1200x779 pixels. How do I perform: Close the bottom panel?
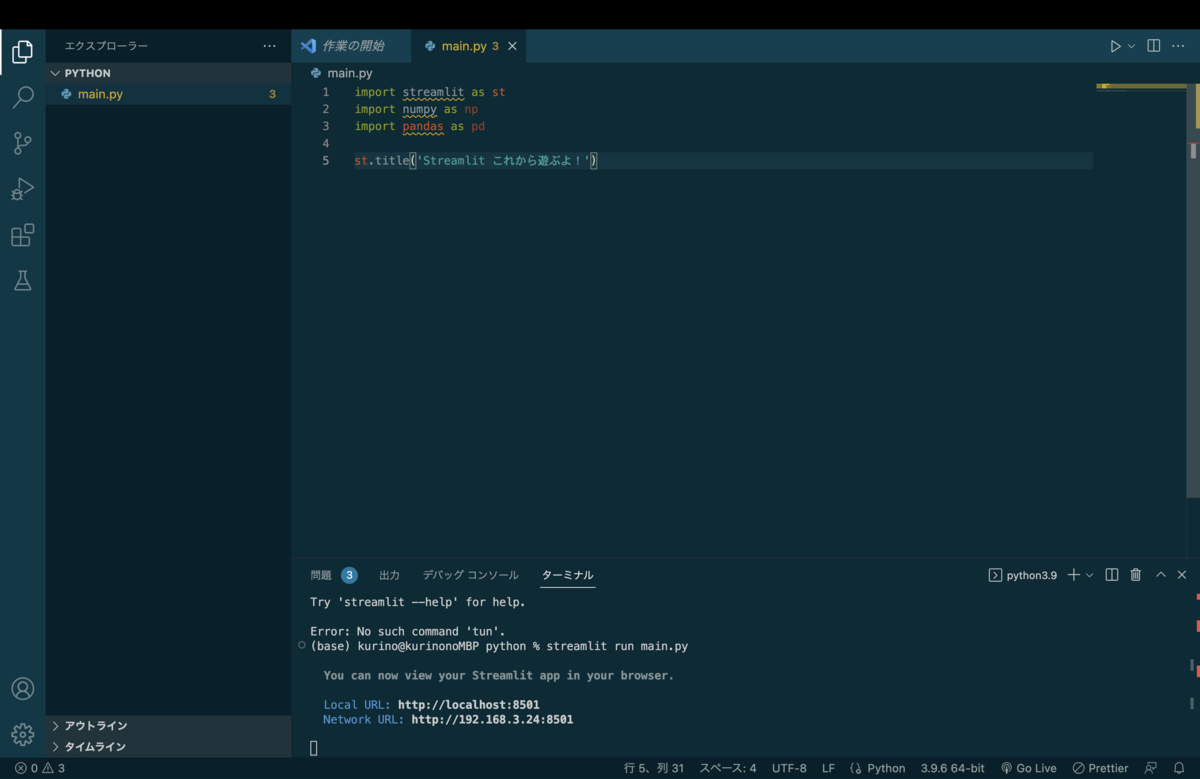(1182, 575)
